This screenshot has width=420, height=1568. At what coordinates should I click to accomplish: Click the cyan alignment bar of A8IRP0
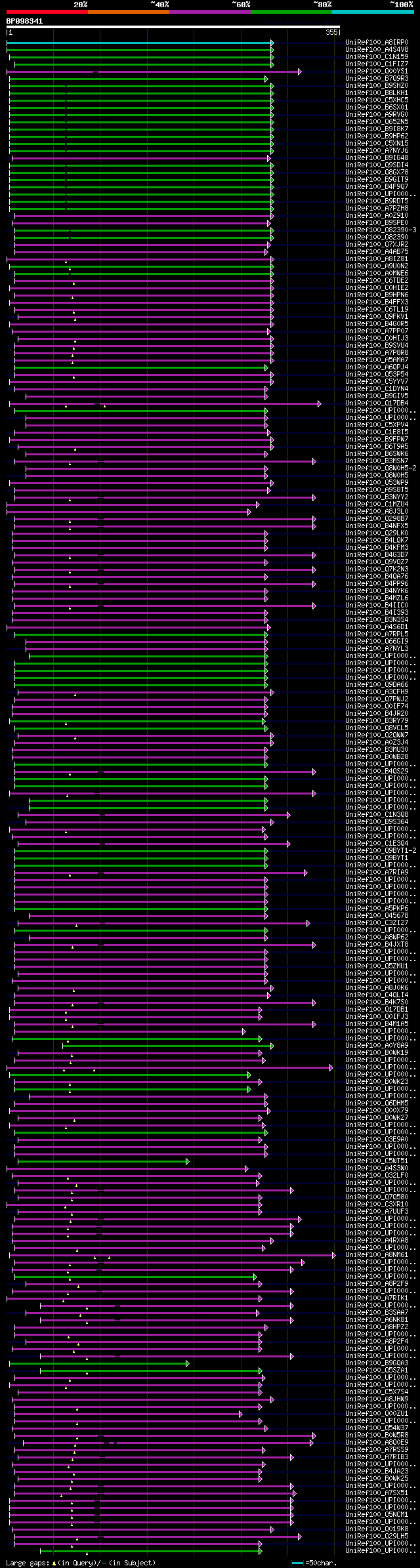[x=139, y=43]
